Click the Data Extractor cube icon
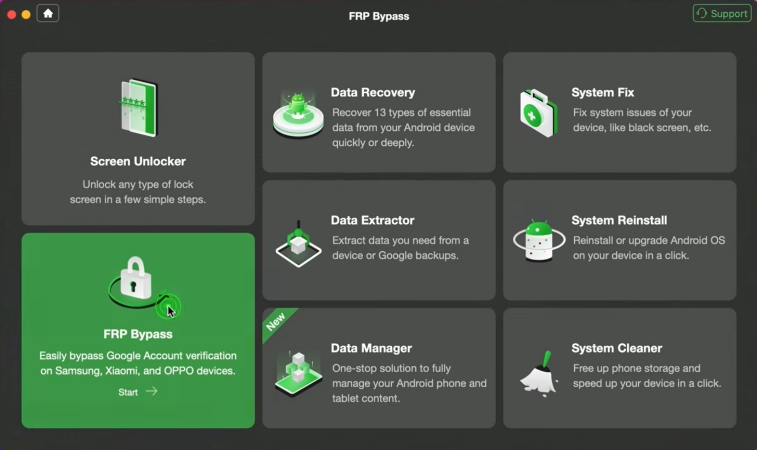 pos(298,244)
